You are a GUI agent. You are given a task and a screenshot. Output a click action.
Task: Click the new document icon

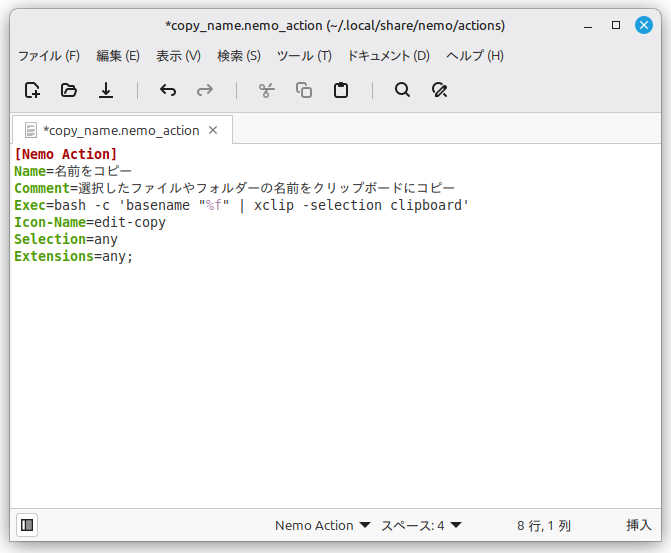pos(32,90)
